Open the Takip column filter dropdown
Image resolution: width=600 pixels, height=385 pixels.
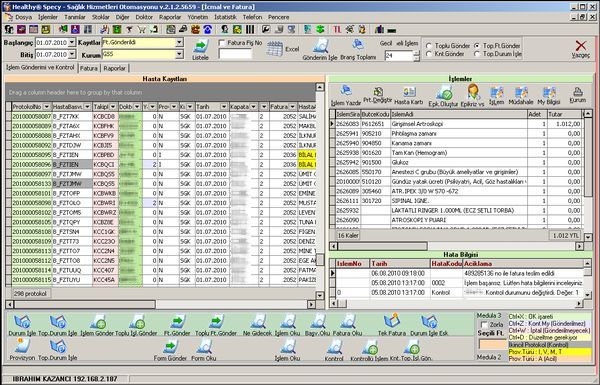[x=113, y=107]
